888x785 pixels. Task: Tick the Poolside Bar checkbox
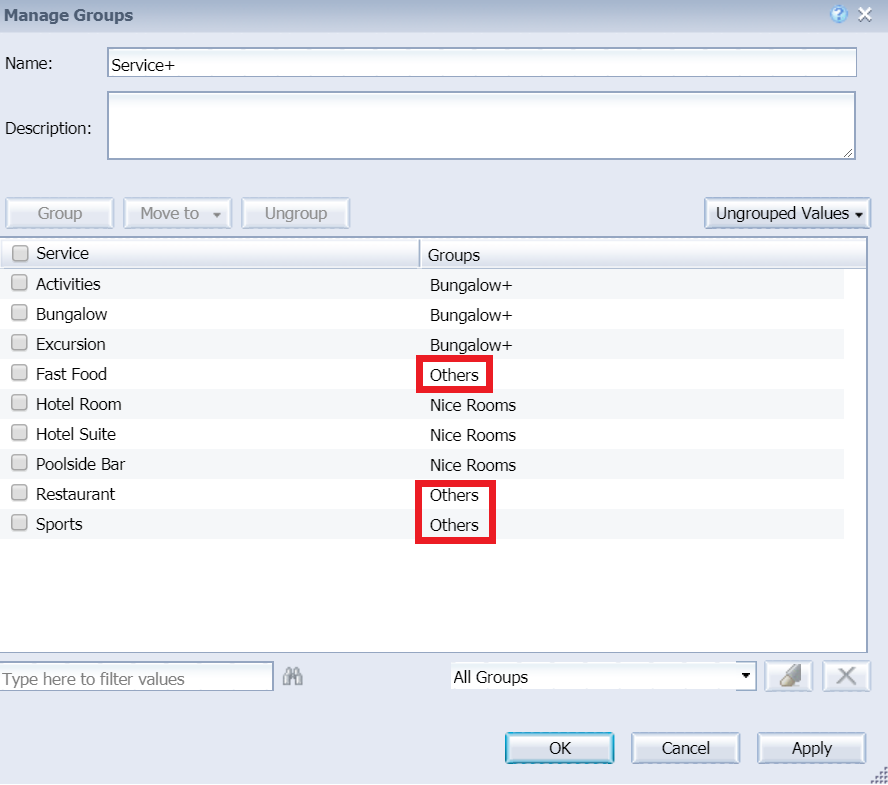20,464
